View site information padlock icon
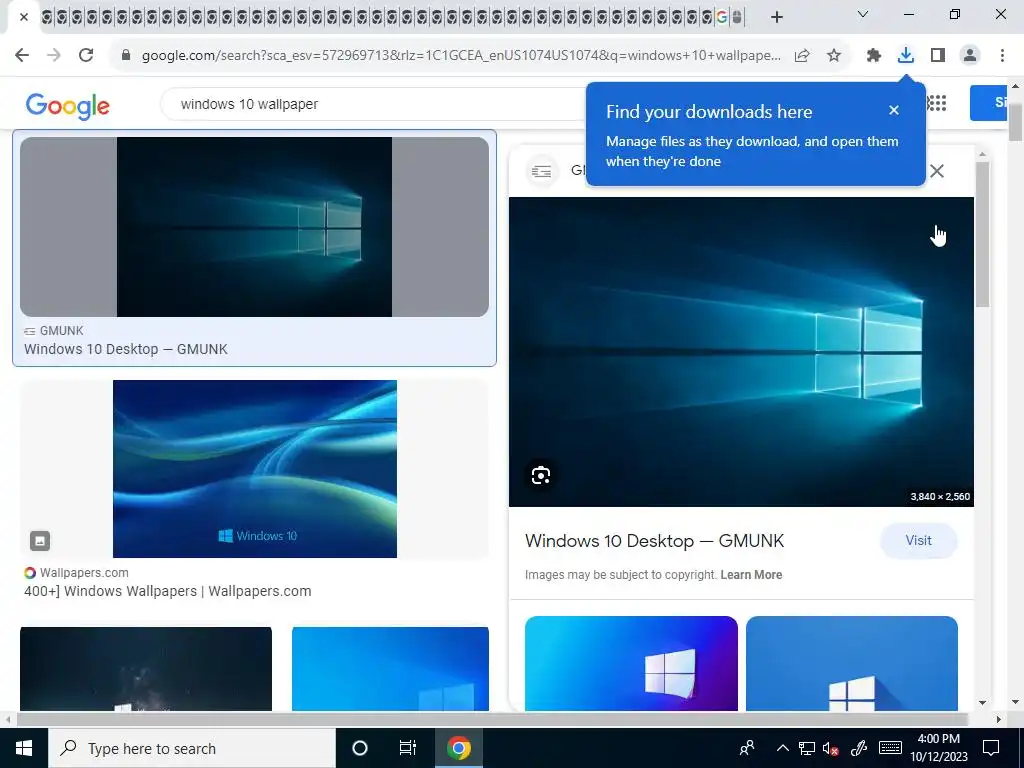Image resolution: width=1024 pixels, height=768 pixels. tap(126, 56)
